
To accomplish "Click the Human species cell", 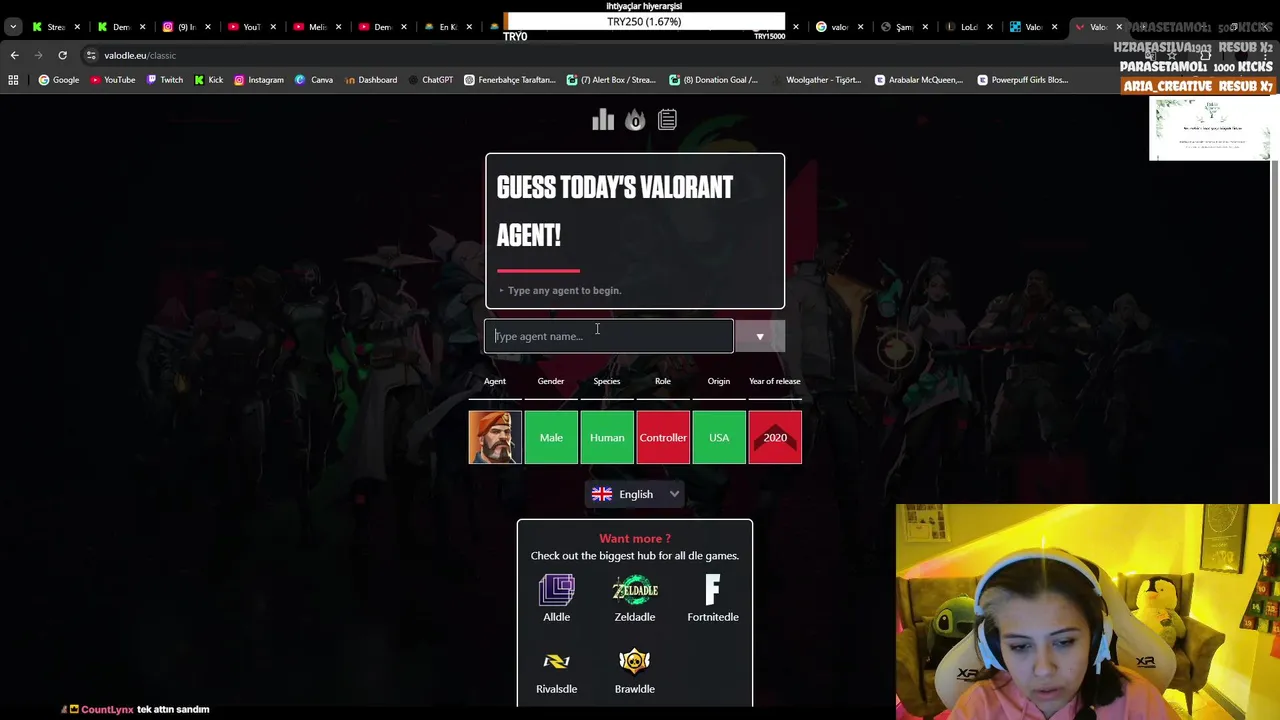I will (607, 437).
